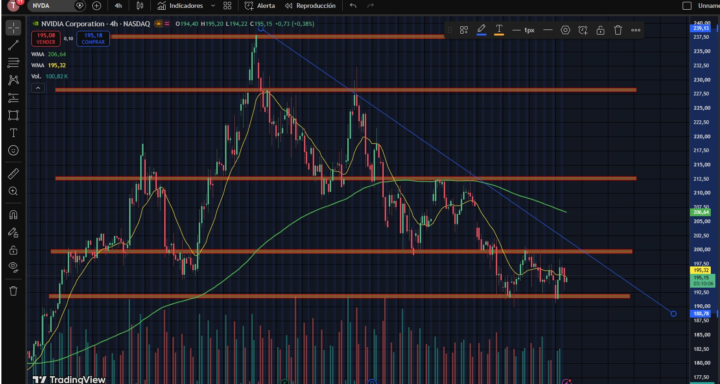Expand the favorite indicators dropdown arrow

tap(213, 6)
